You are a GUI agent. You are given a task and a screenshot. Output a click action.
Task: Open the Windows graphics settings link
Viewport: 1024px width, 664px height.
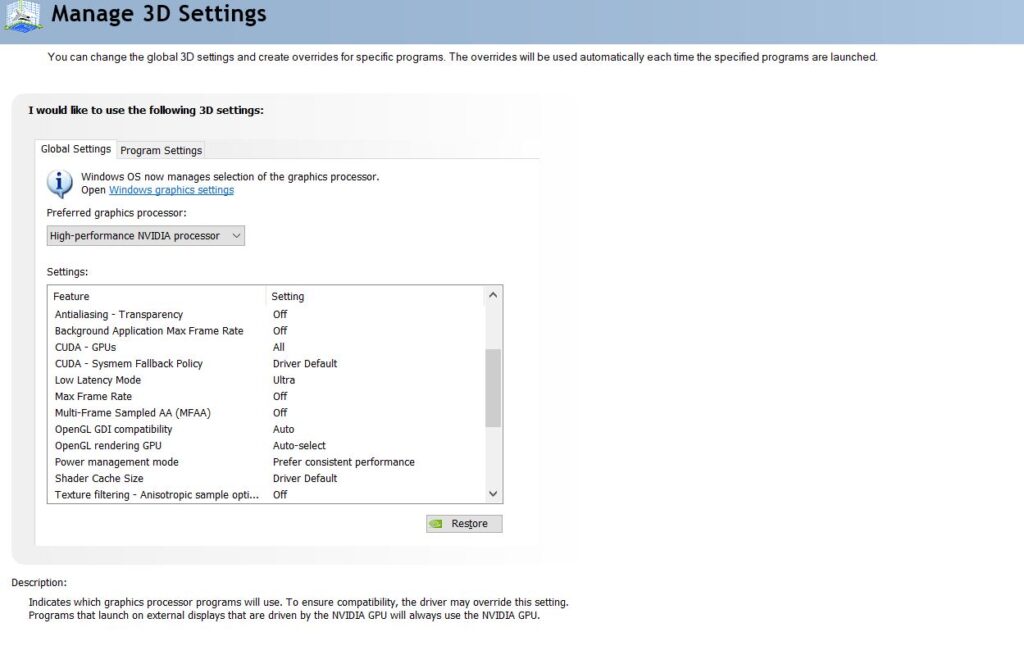coord(171,190)
